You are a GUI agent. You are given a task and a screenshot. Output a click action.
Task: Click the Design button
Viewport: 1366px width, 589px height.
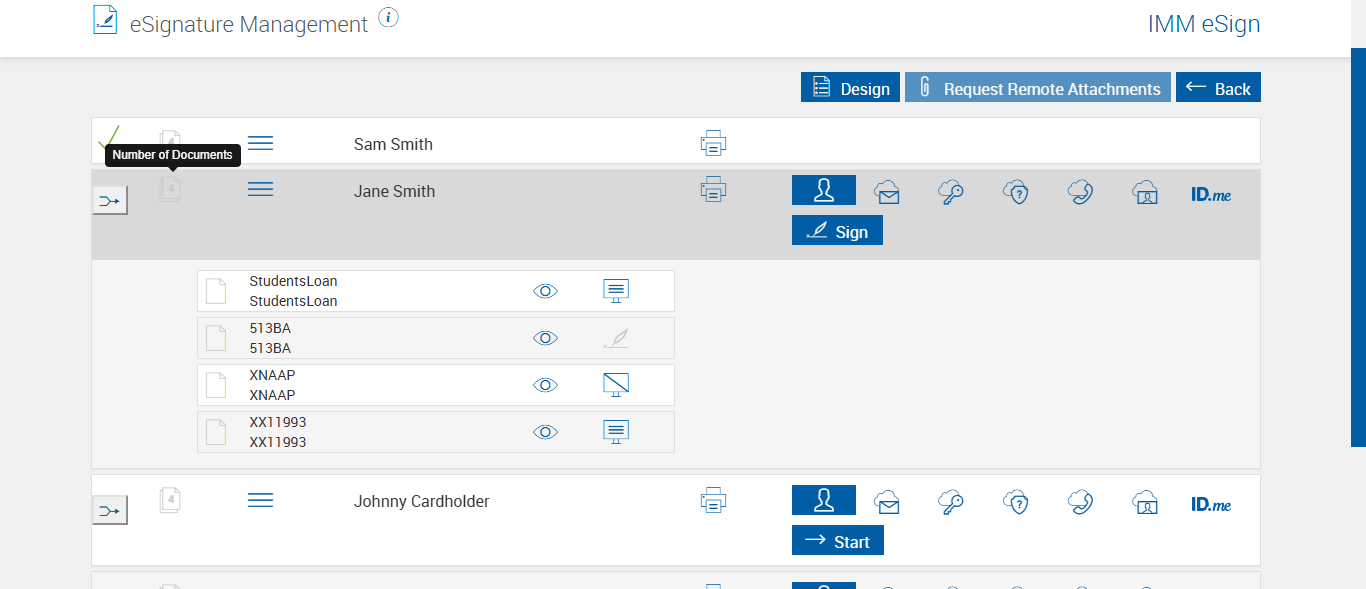coord(850,88)
